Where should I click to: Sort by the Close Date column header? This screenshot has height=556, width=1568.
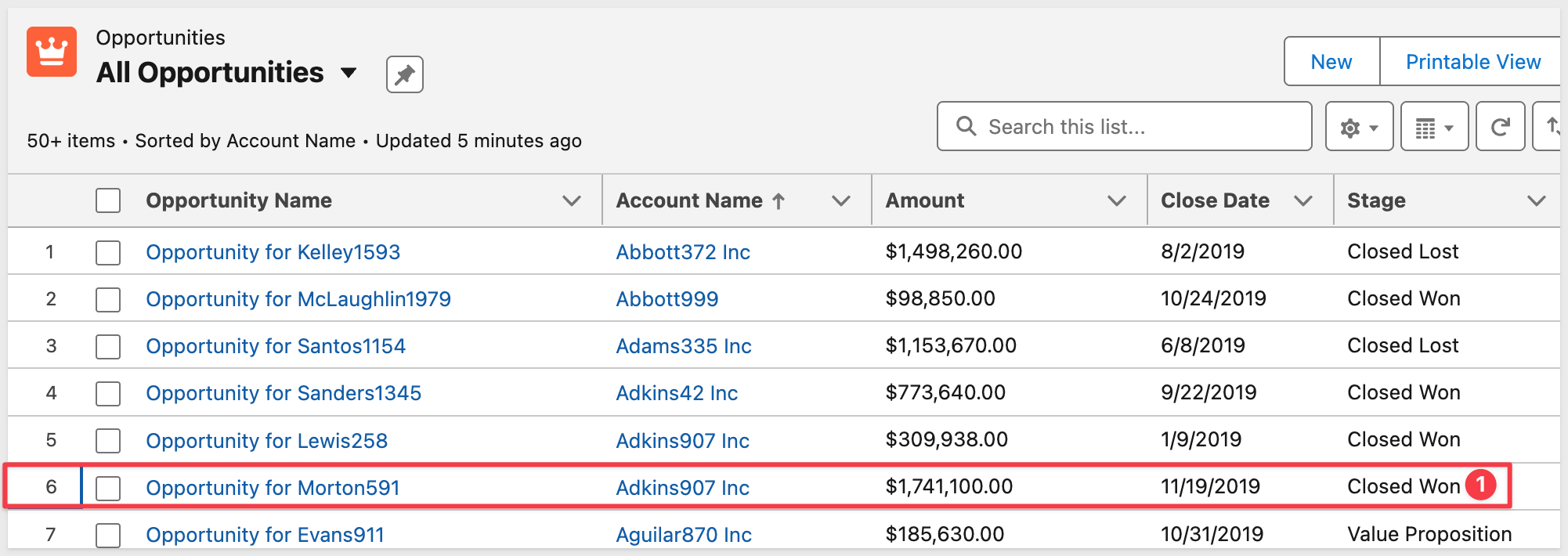(1215, 200)
